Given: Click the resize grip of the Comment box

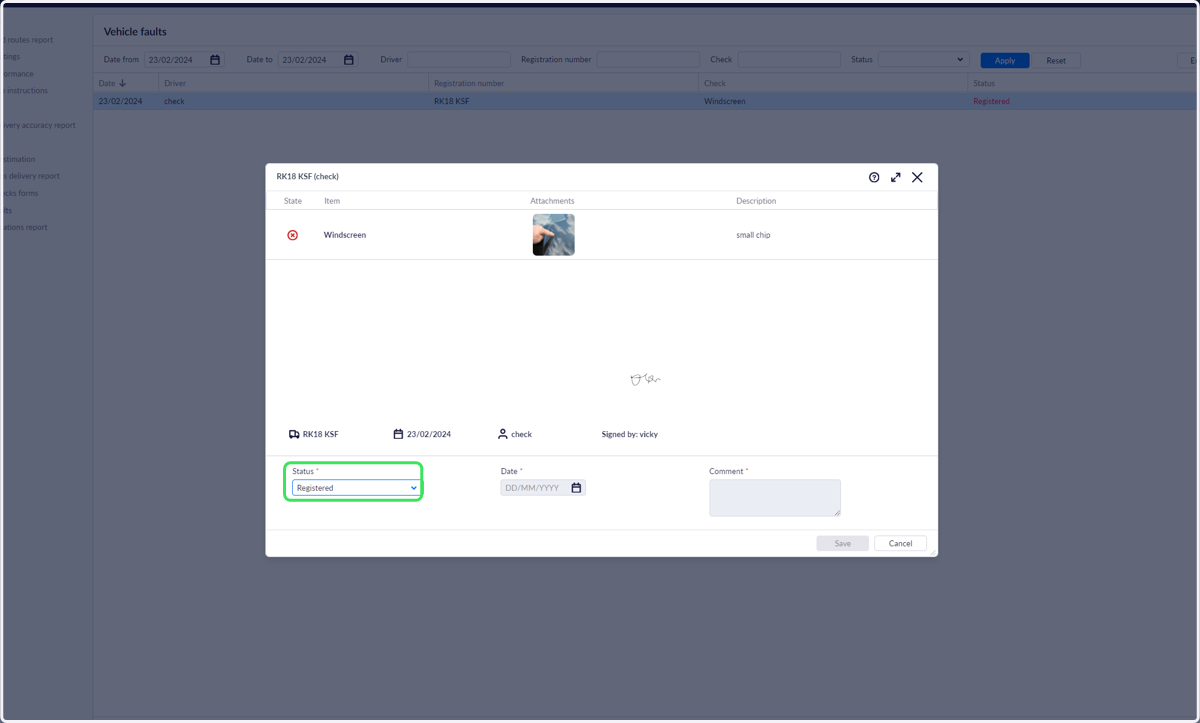Looking at the screenshot, I should (837, 513).
